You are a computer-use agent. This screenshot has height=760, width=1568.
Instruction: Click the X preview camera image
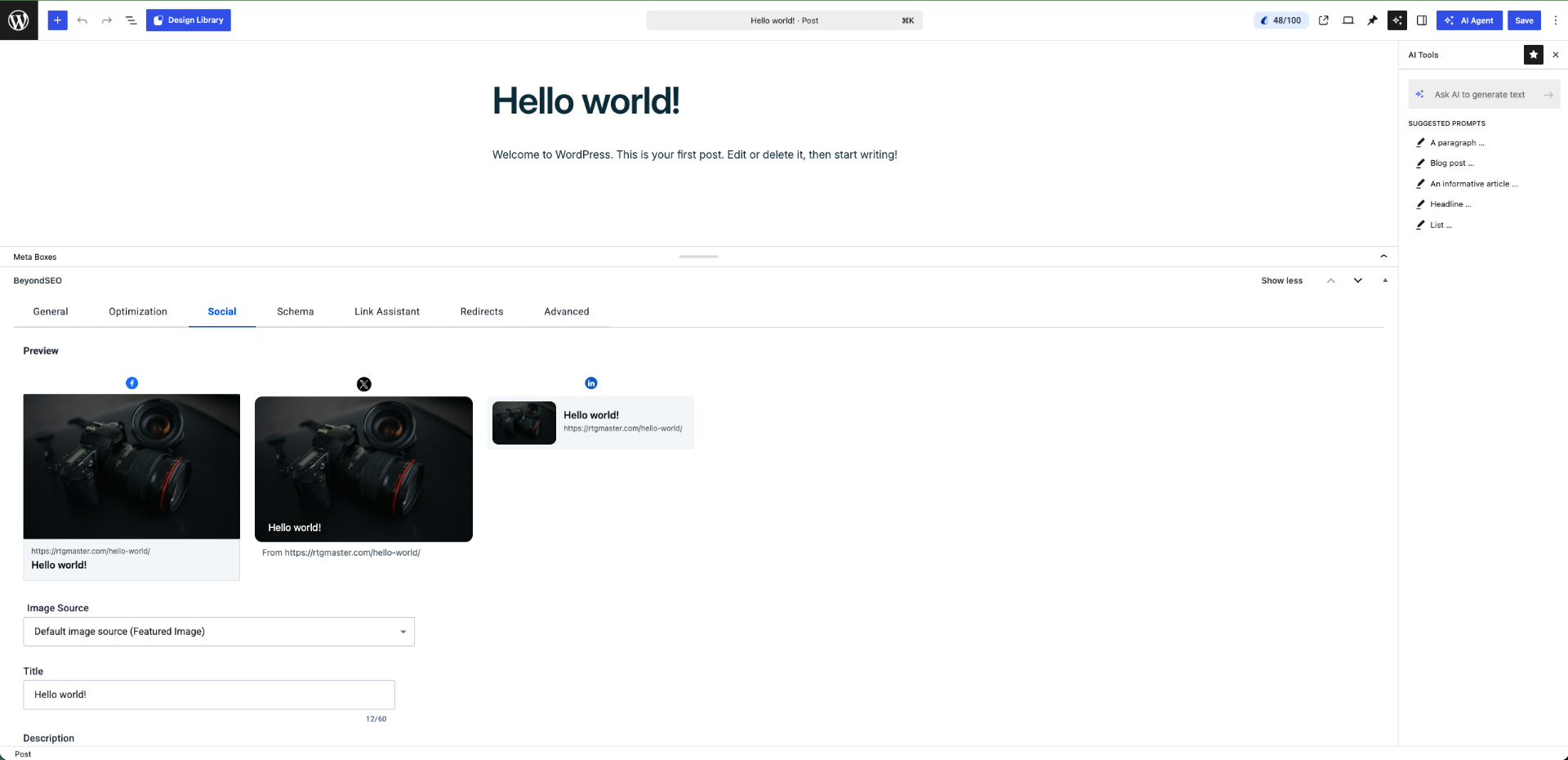pyautogui.click(x=363, y=469)
